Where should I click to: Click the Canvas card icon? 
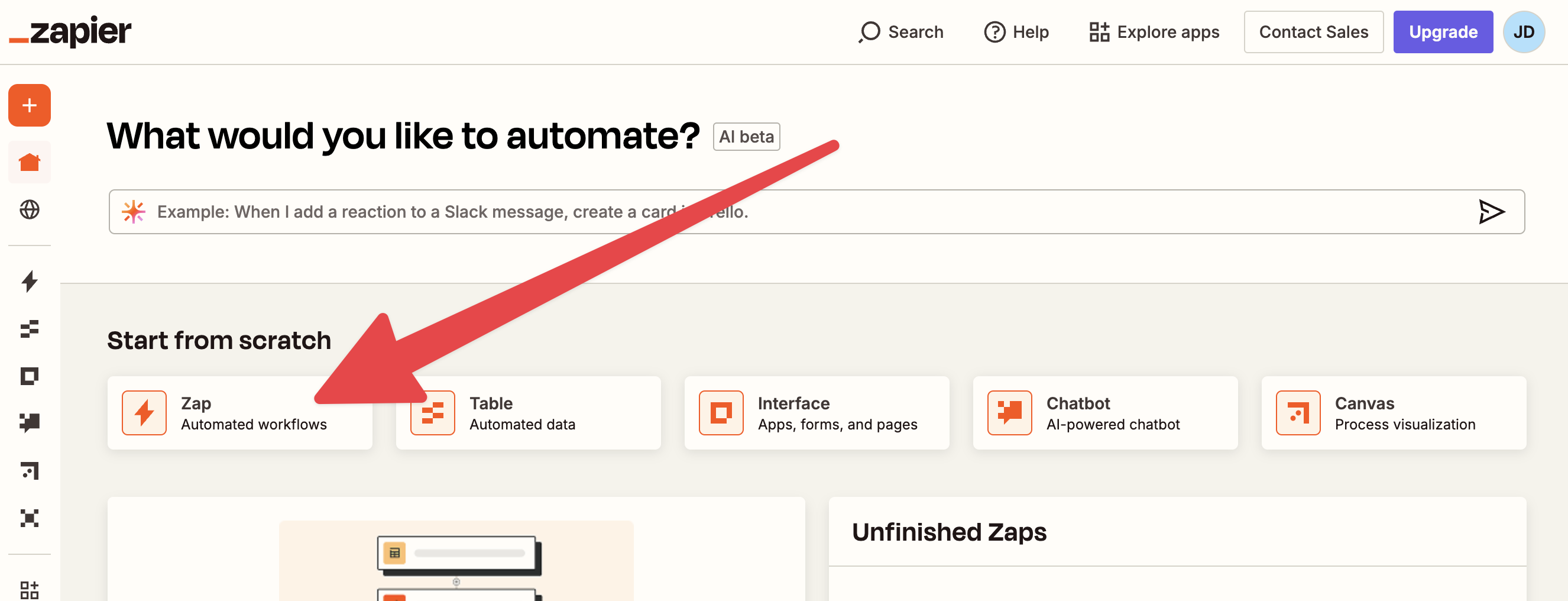coord(1298,413)
